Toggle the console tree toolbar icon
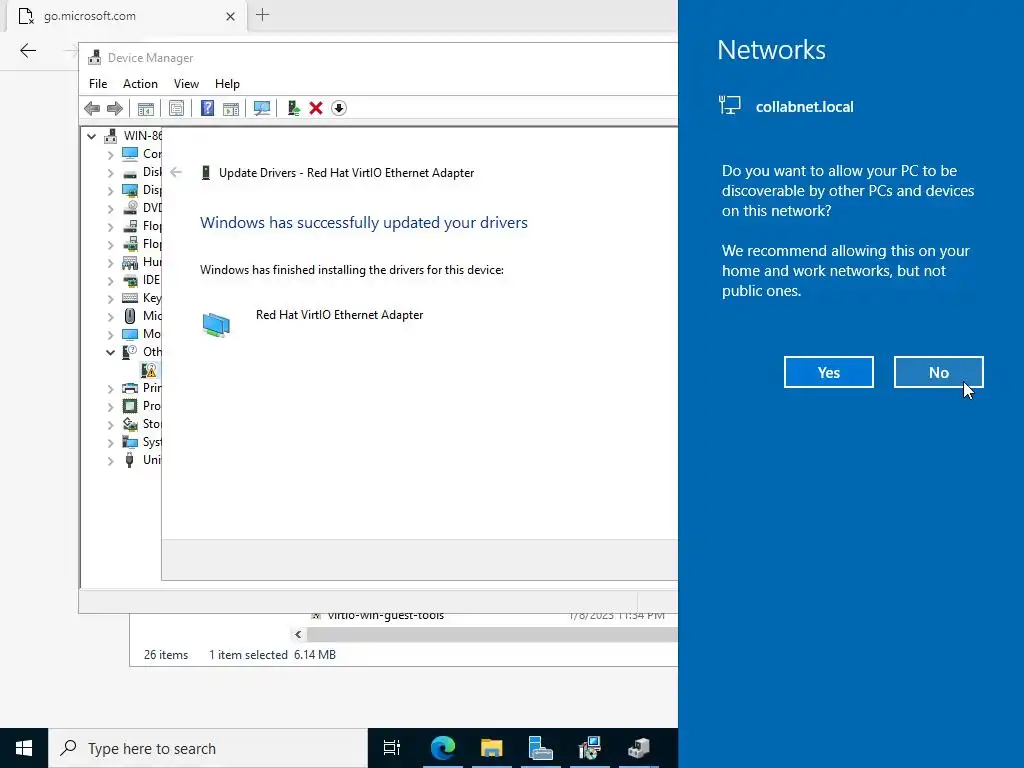Image resolution: width=1024 pixels, height=768 pixels. (146, 108)
